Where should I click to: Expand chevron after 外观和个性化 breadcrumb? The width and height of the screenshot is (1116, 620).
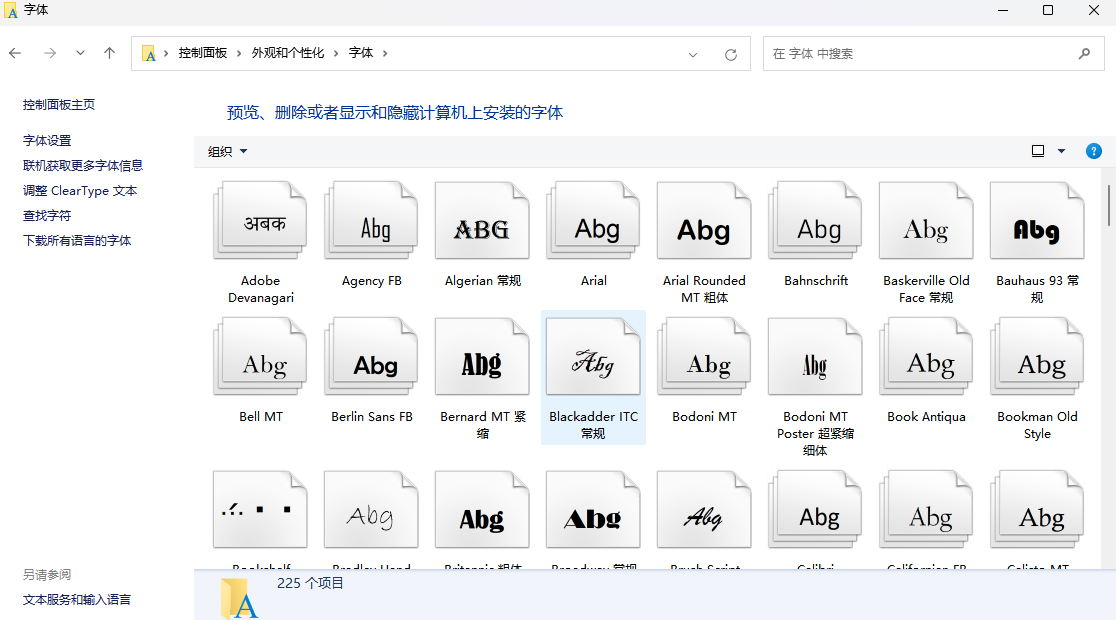pos(336,53)
